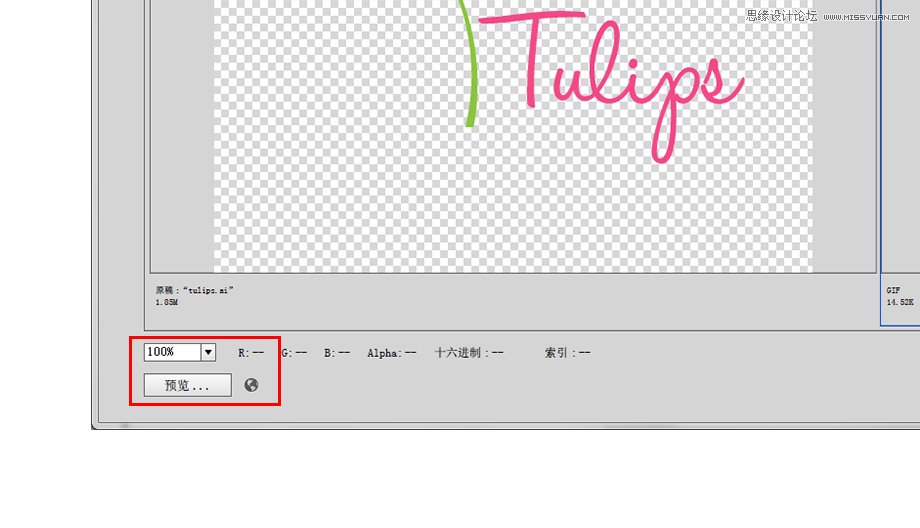Click the 预览... preview button
920x528 pixels.
187,385
